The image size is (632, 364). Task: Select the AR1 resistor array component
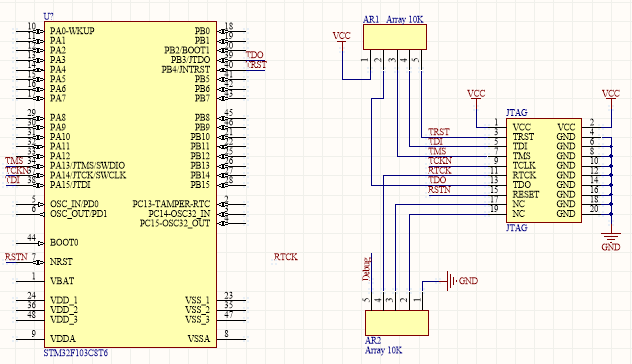pyautogui.click(x=395, y=37)
